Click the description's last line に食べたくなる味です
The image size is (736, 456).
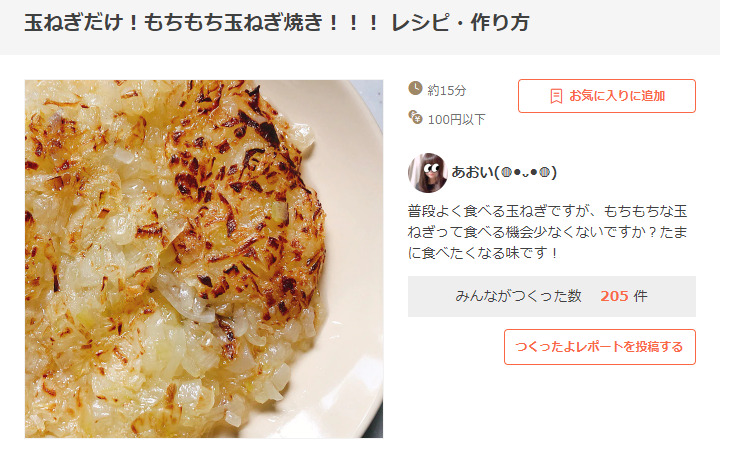[483, 253]
